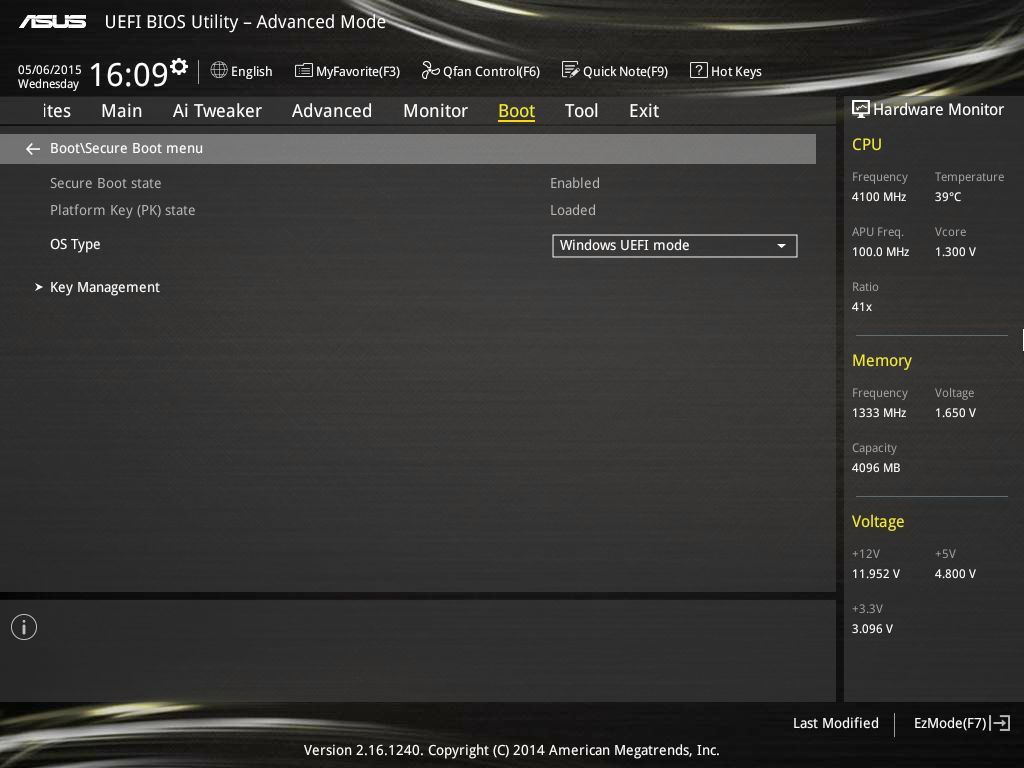The height and width of the screenshot is (768, 1024).
Task: Click the globe language icon
Action: coord(219,70)
